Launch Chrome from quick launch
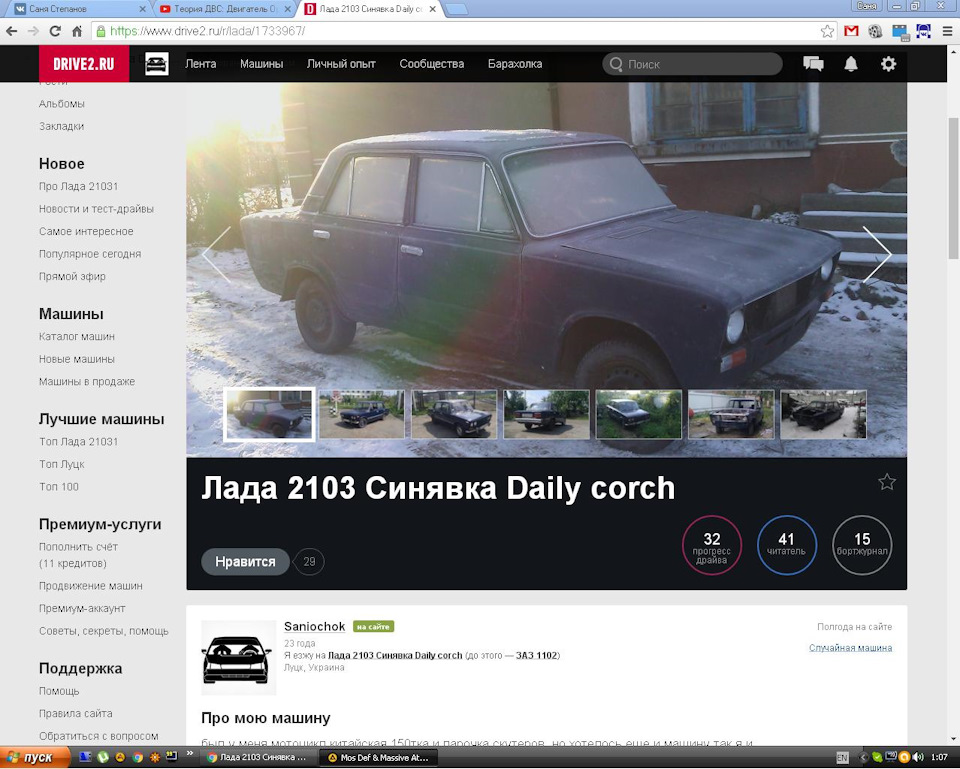 pyautogui.click(x=138, y=757)
